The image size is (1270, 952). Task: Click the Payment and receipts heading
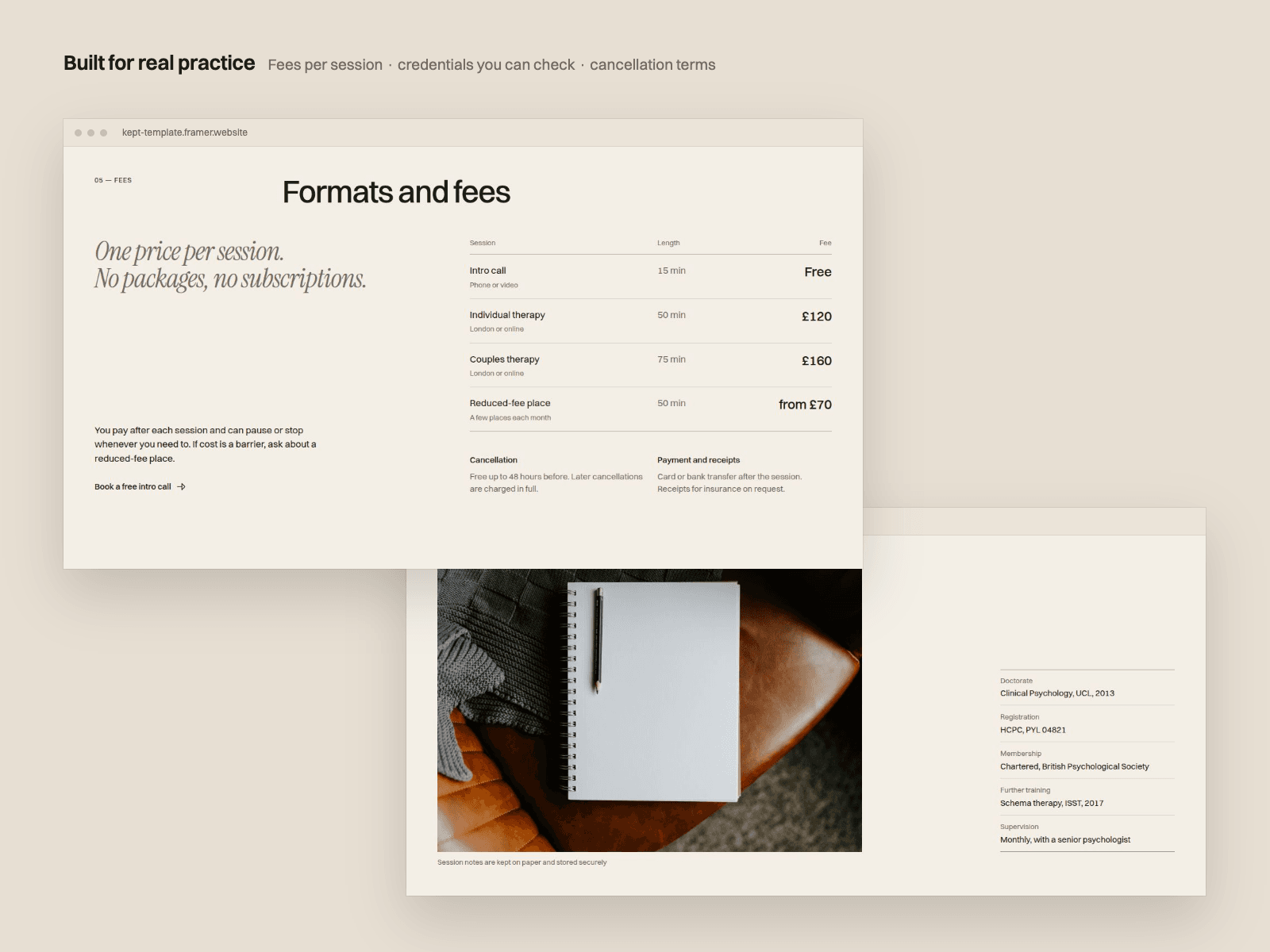pos(698,460)
